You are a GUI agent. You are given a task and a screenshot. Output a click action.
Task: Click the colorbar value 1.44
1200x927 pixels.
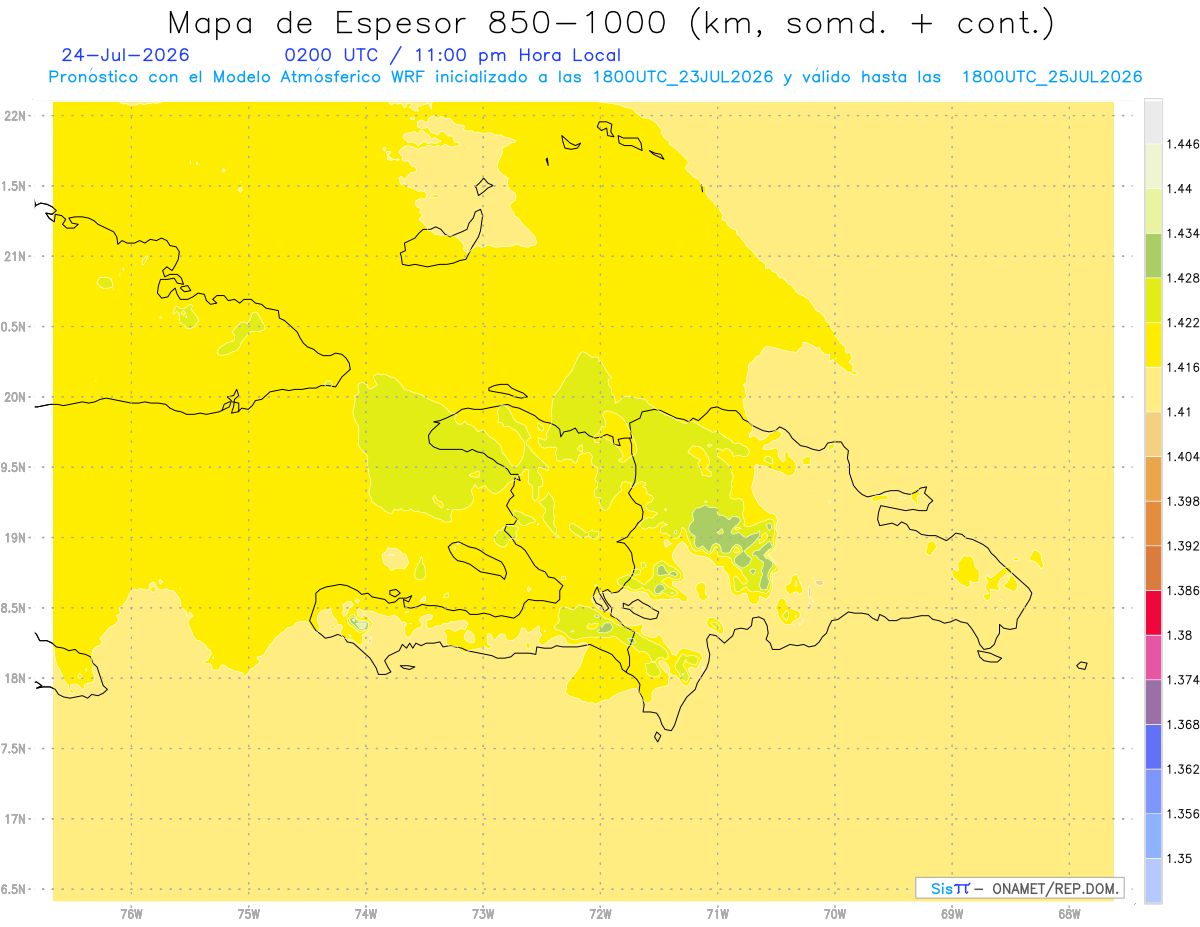[x=1181, y=189]
